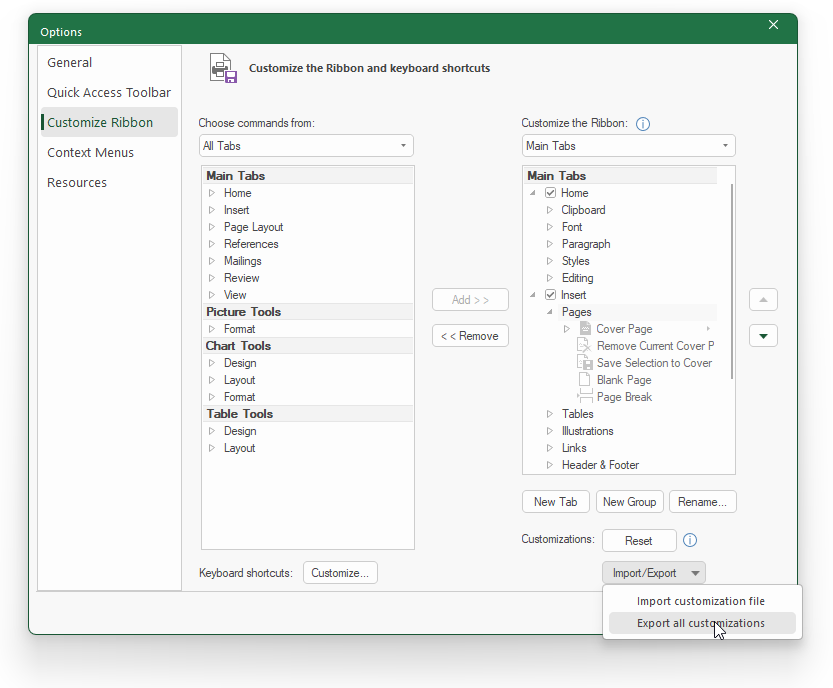The height and width of the screenshot is (688, 833).
Task: Open the Import/Export dropdown button
Action: (x=654, y=573)
